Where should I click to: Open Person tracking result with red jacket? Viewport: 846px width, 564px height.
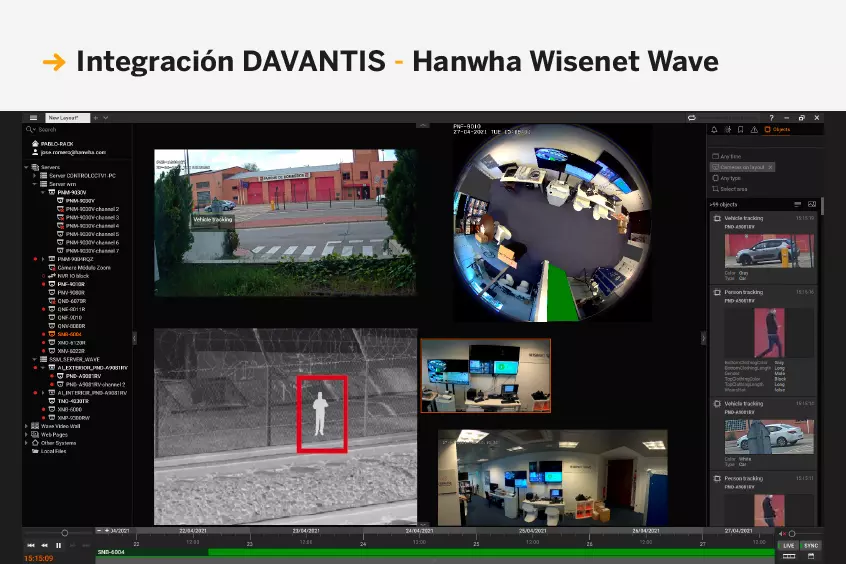point(763,341)
